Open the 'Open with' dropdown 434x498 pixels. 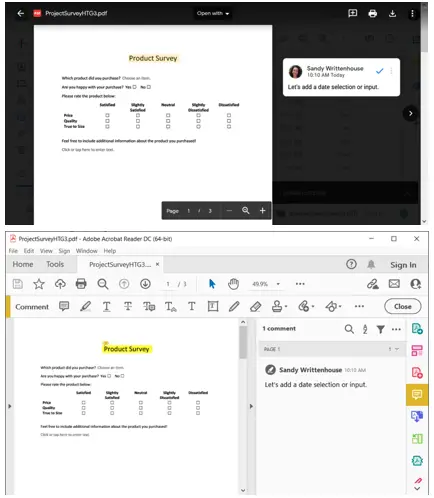(213, 13)
